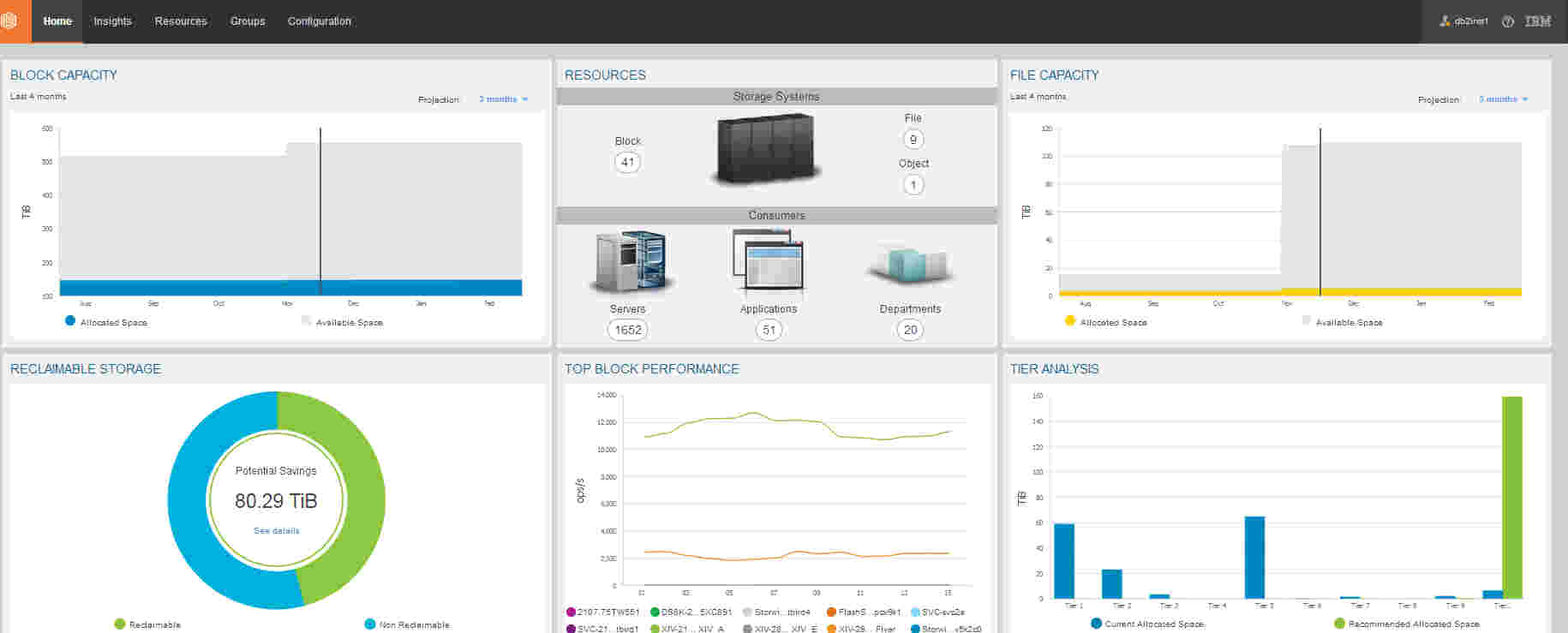Click the Block Capacity current-date marker line

(x=320, y=212)
